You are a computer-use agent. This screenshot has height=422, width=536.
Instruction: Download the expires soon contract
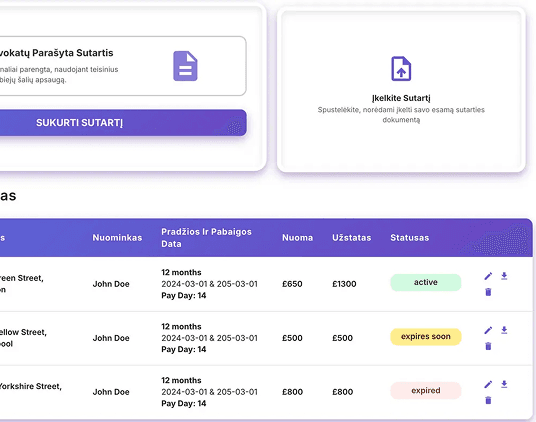(x=504, y=330)
